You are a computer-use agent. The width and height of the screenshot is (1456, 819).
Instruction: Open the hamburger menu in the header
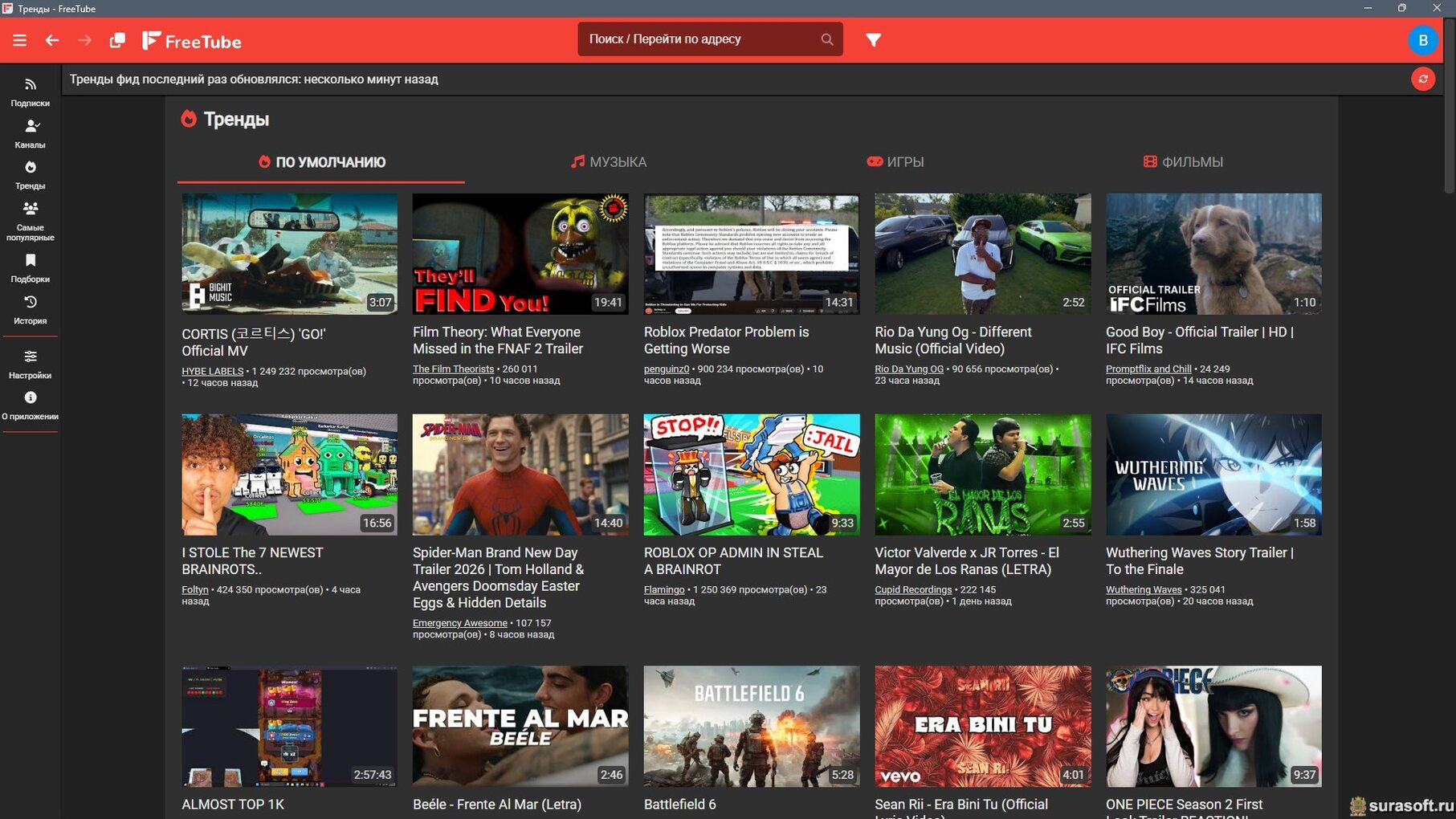point(19,40)
